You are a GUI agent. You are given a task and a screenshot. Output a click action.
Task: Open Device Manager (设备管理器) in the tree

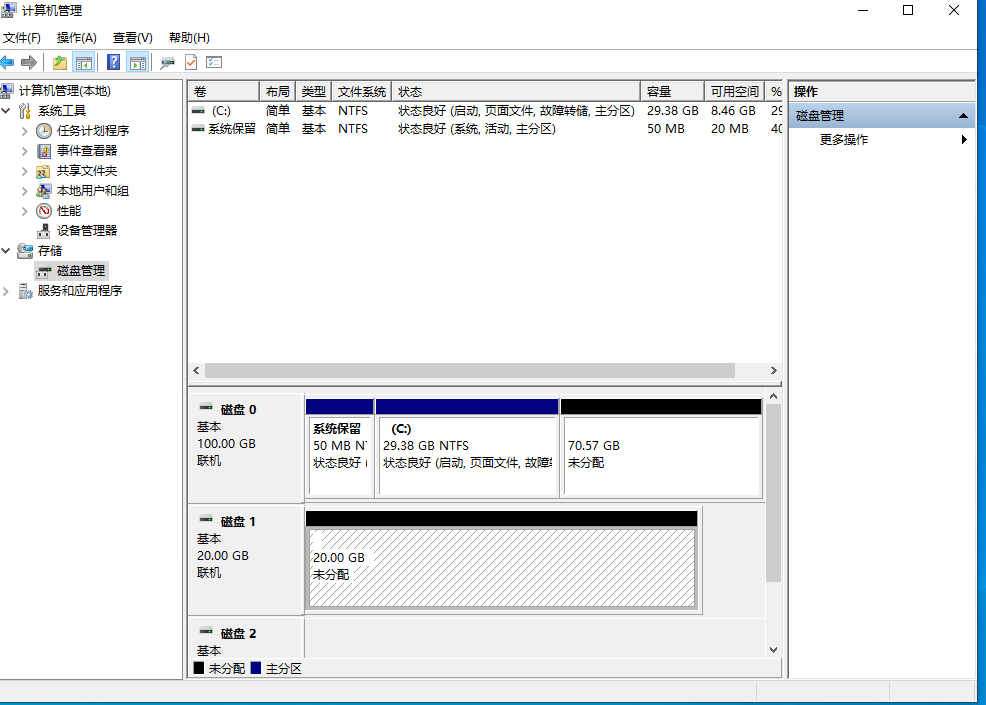(86, 230)
